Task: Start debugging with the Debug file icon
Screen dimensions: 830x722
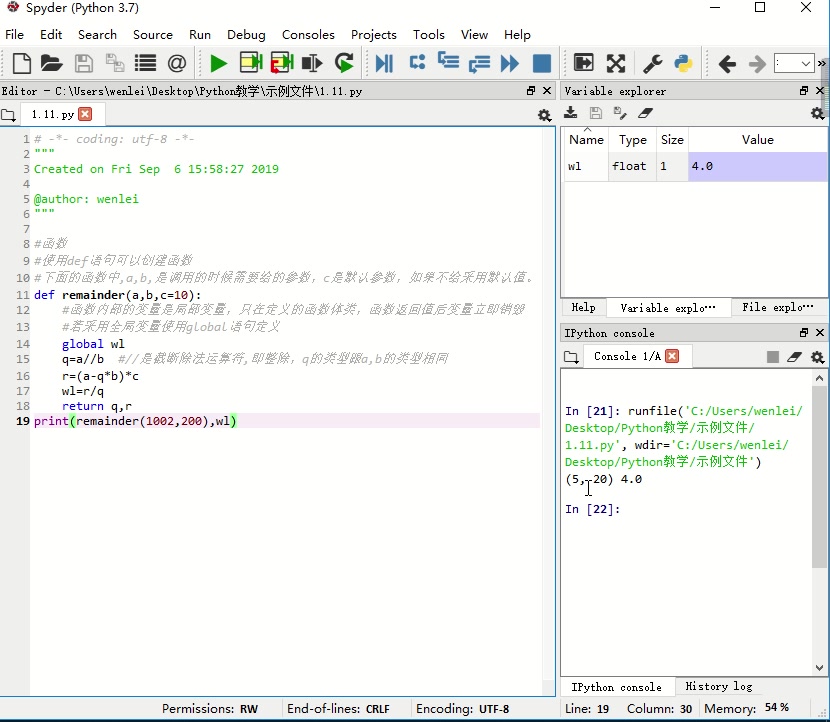Action: point(384,63)
